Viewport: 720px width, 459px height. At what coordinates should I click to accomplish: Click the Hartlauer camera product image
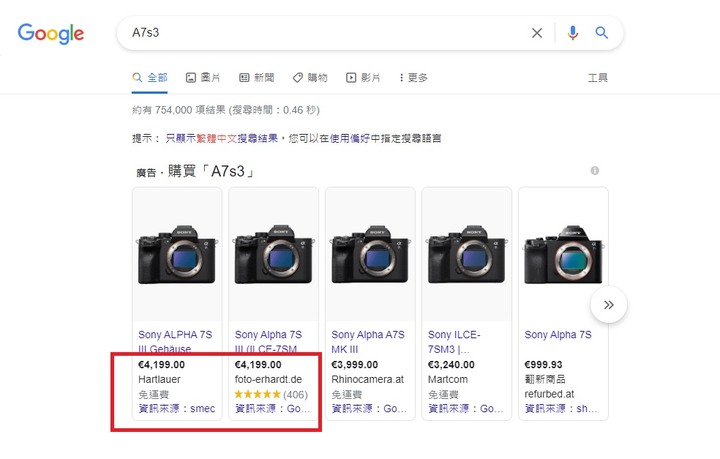coord(177,254)
